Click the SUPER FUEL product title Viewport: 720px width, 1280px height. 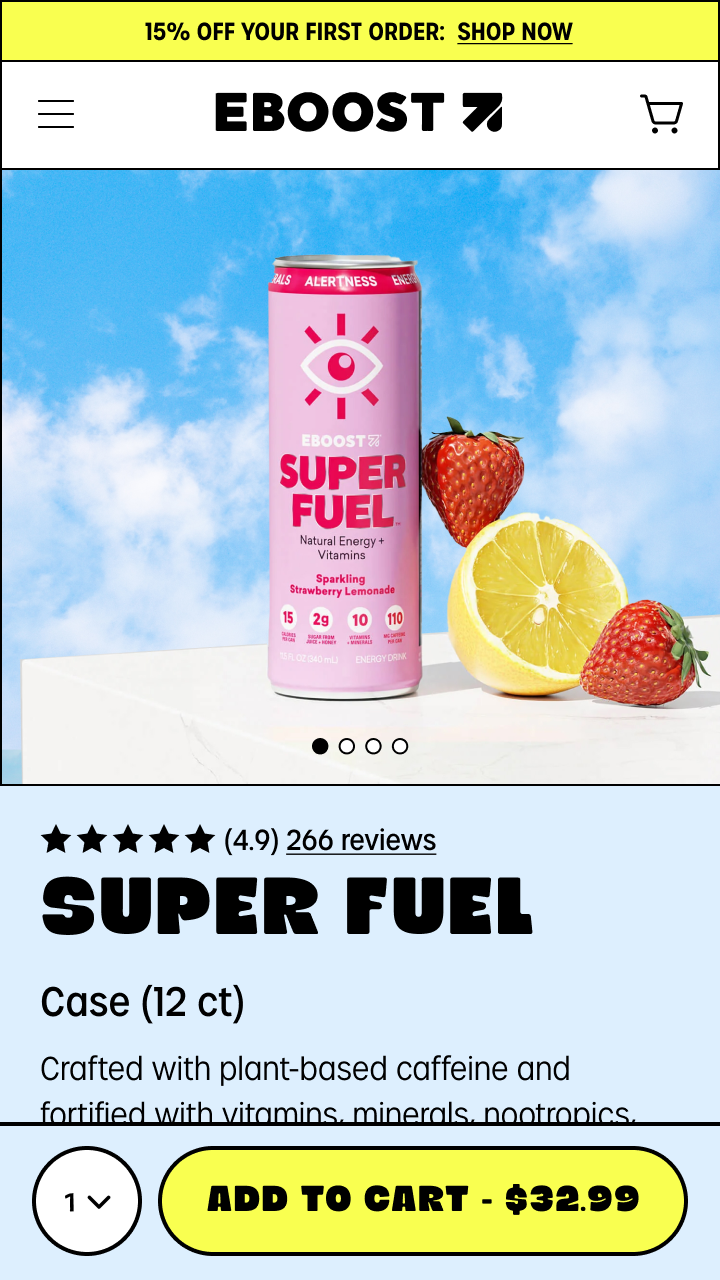pos(286,908)
